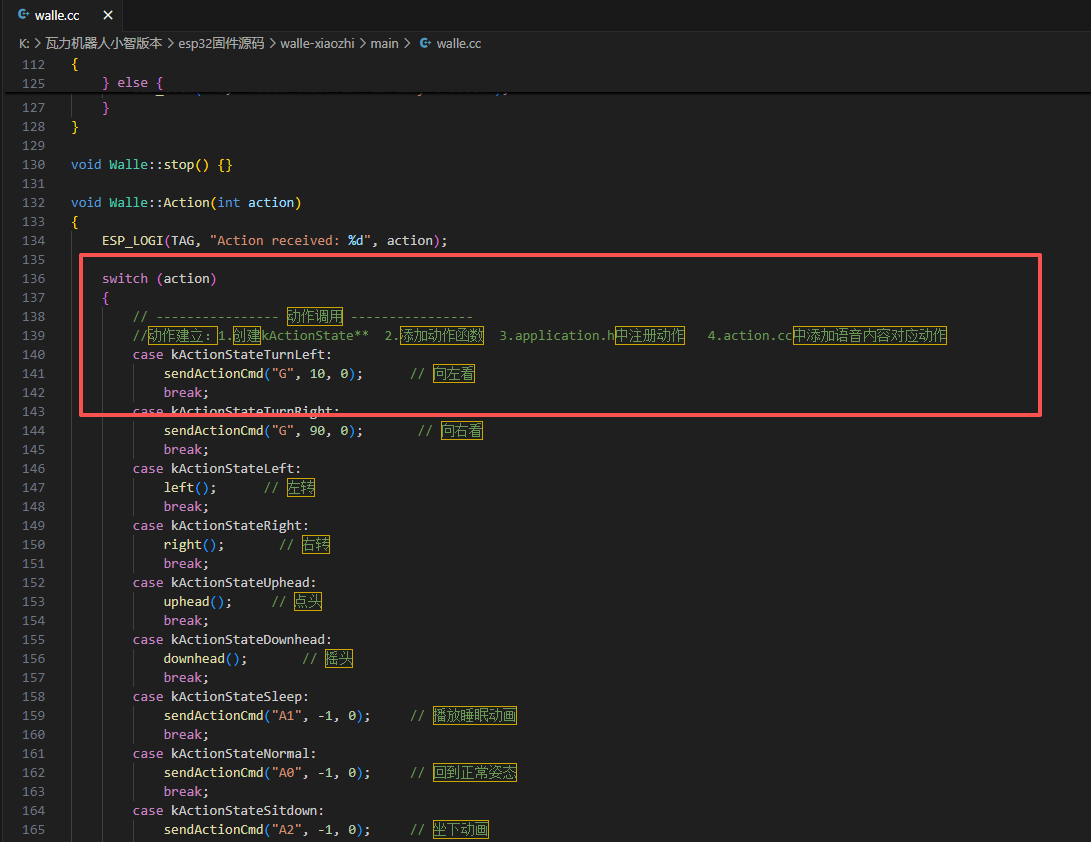This screenshot has width=1091, height=842.
Task: Click the 'Walle::Action' function name
Action: click(x=159, y=202)
